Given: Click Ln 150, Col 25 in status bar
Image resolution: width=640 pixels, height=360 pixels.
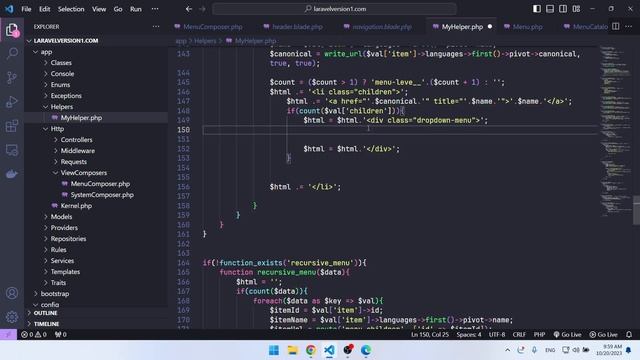Looking at the screenshot, I should [429, 335].
